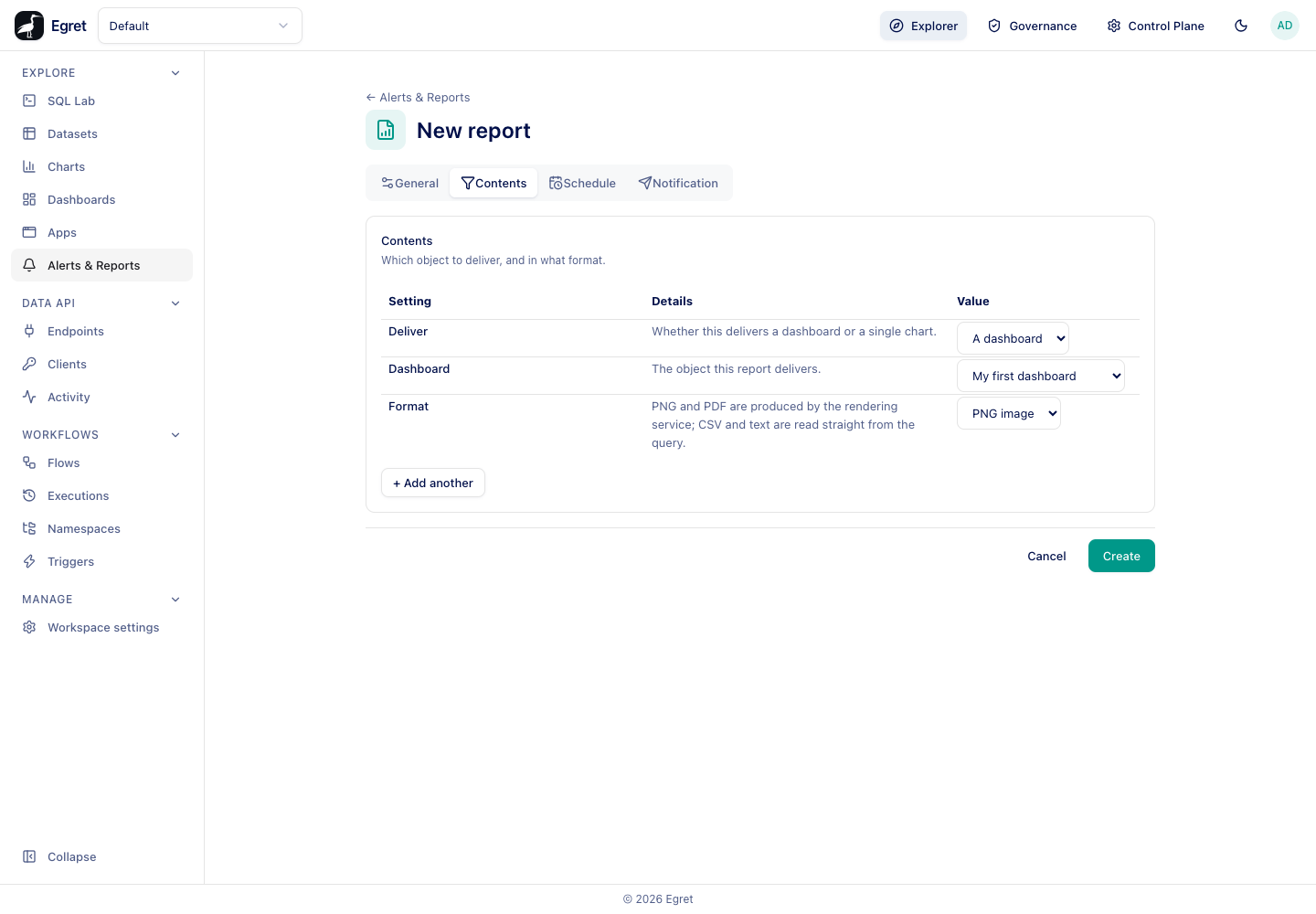Click the Alerts & Reports bell icon
This screenshot has height=914, width=1316.
pos(29,265)
